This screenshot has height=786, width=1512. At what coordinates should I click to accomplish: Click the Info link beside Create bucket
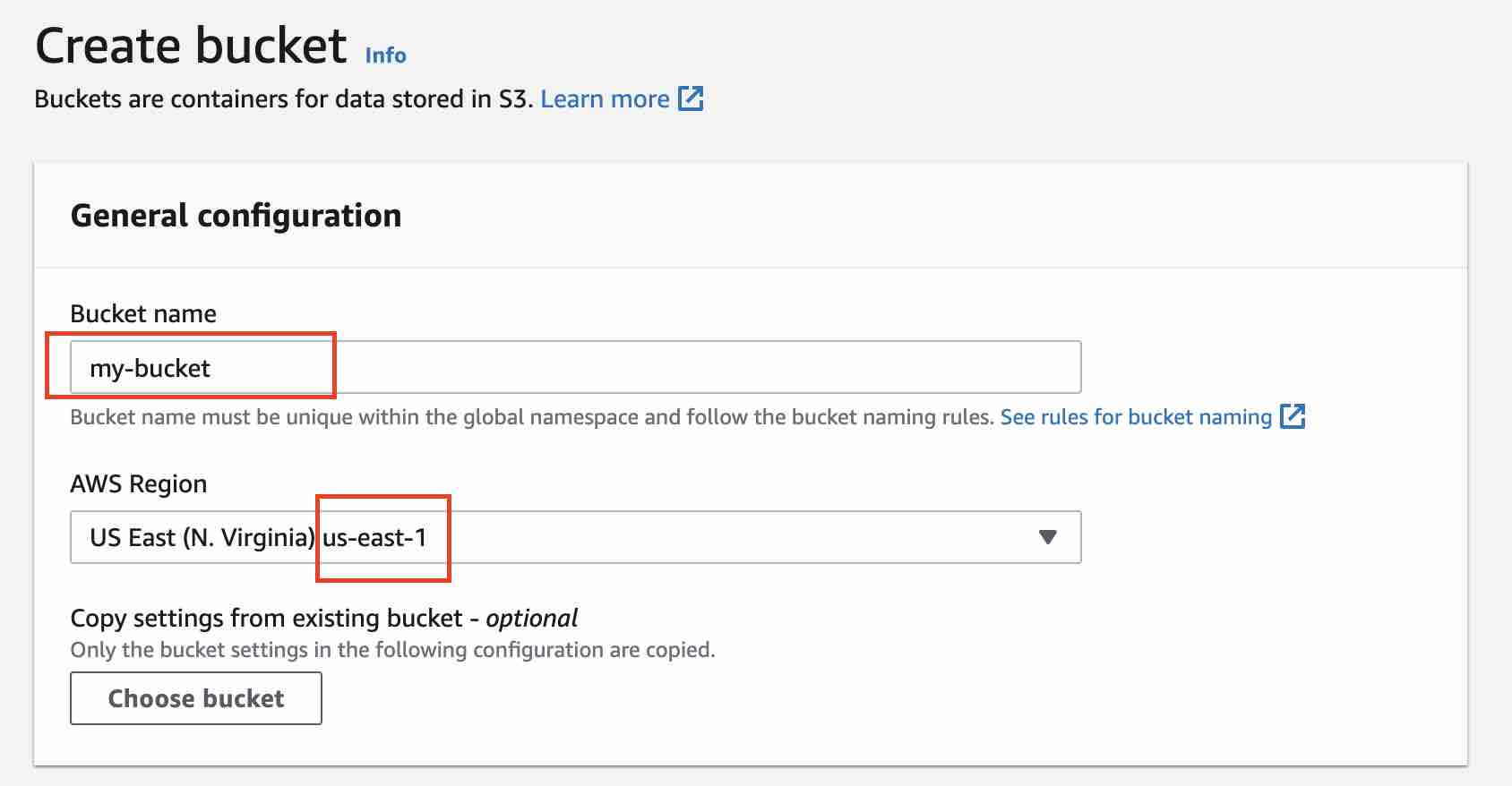pos(385,56)
